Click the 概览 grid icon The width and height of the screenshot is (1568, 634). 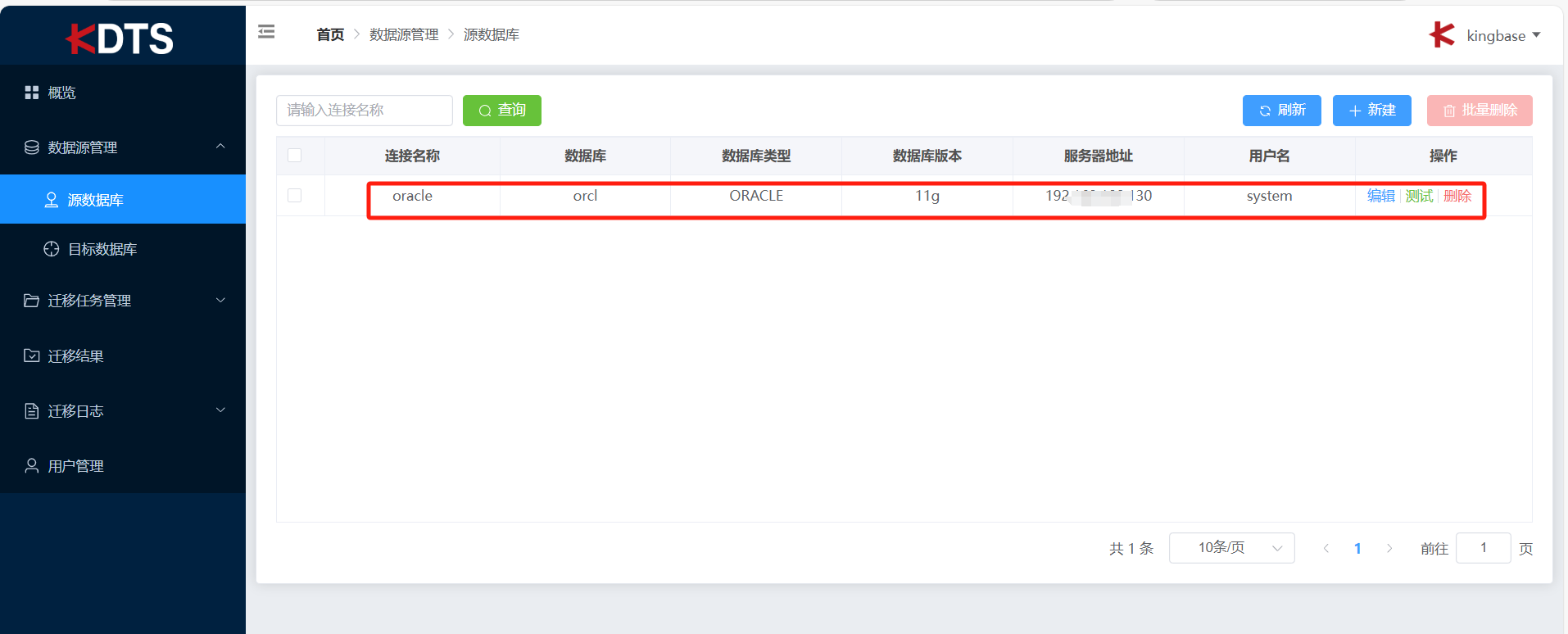pyautogui.click(x=32, y=93)
